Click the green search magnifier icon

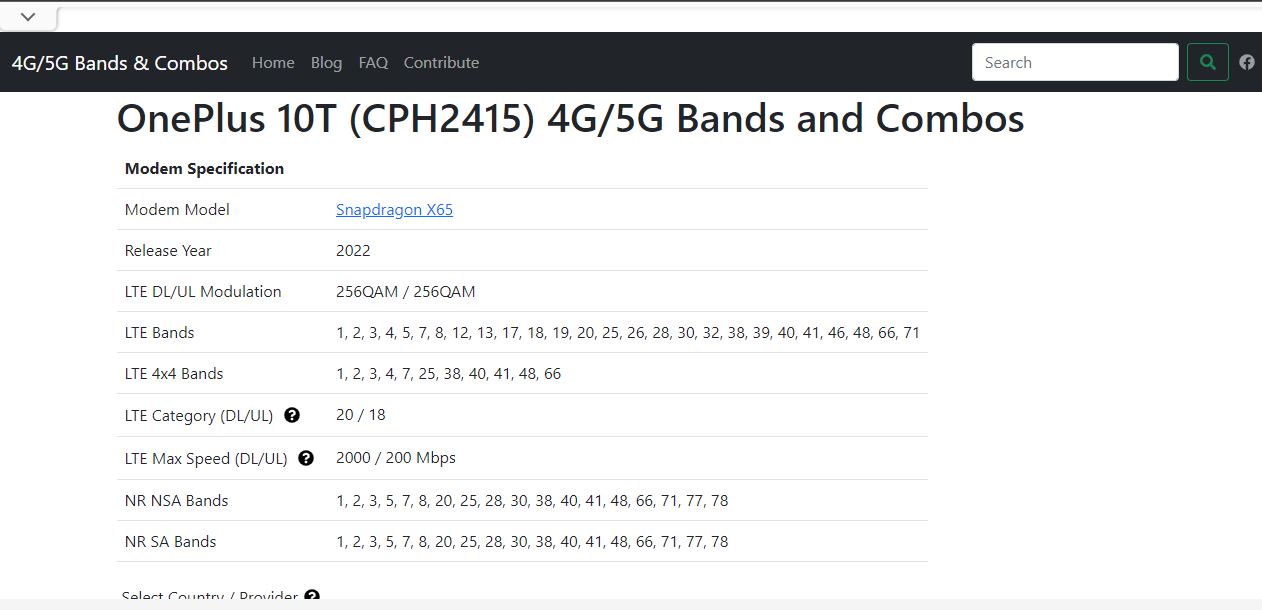[x=1207, y=61]
